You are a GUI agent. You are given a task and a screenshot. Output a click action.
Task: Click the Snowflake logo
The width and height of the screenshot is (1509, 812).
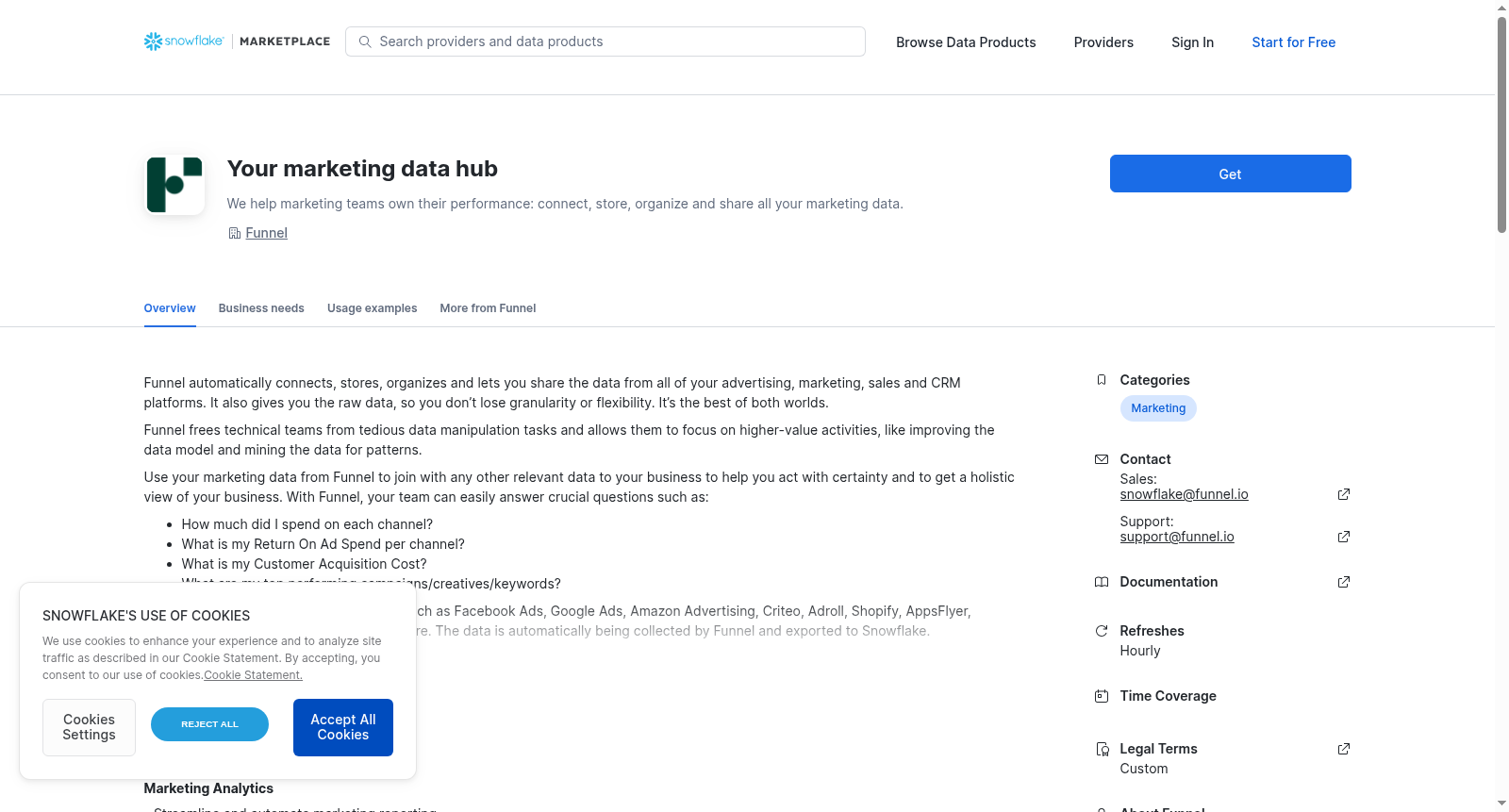tap(184, 41)
